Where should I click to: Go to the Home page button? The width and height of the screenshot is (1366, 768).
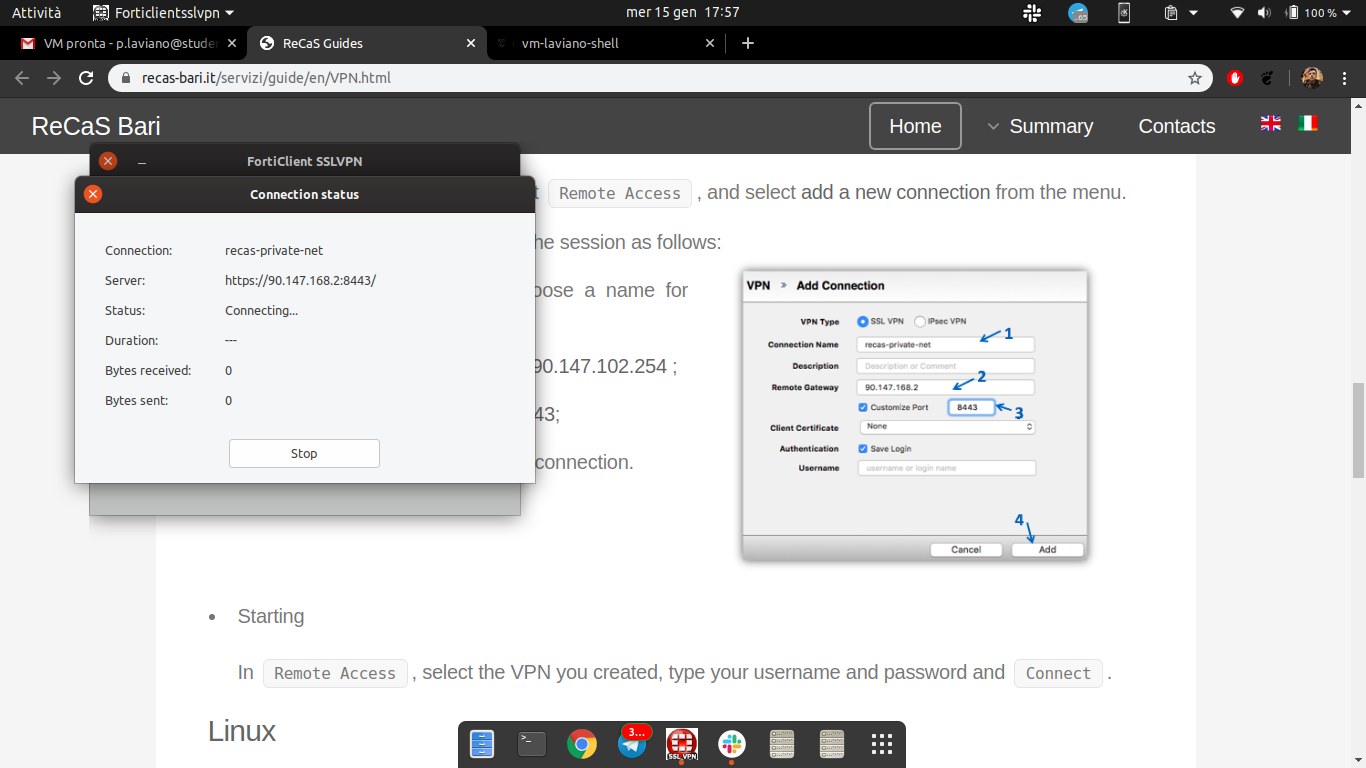tap(915, 126)
